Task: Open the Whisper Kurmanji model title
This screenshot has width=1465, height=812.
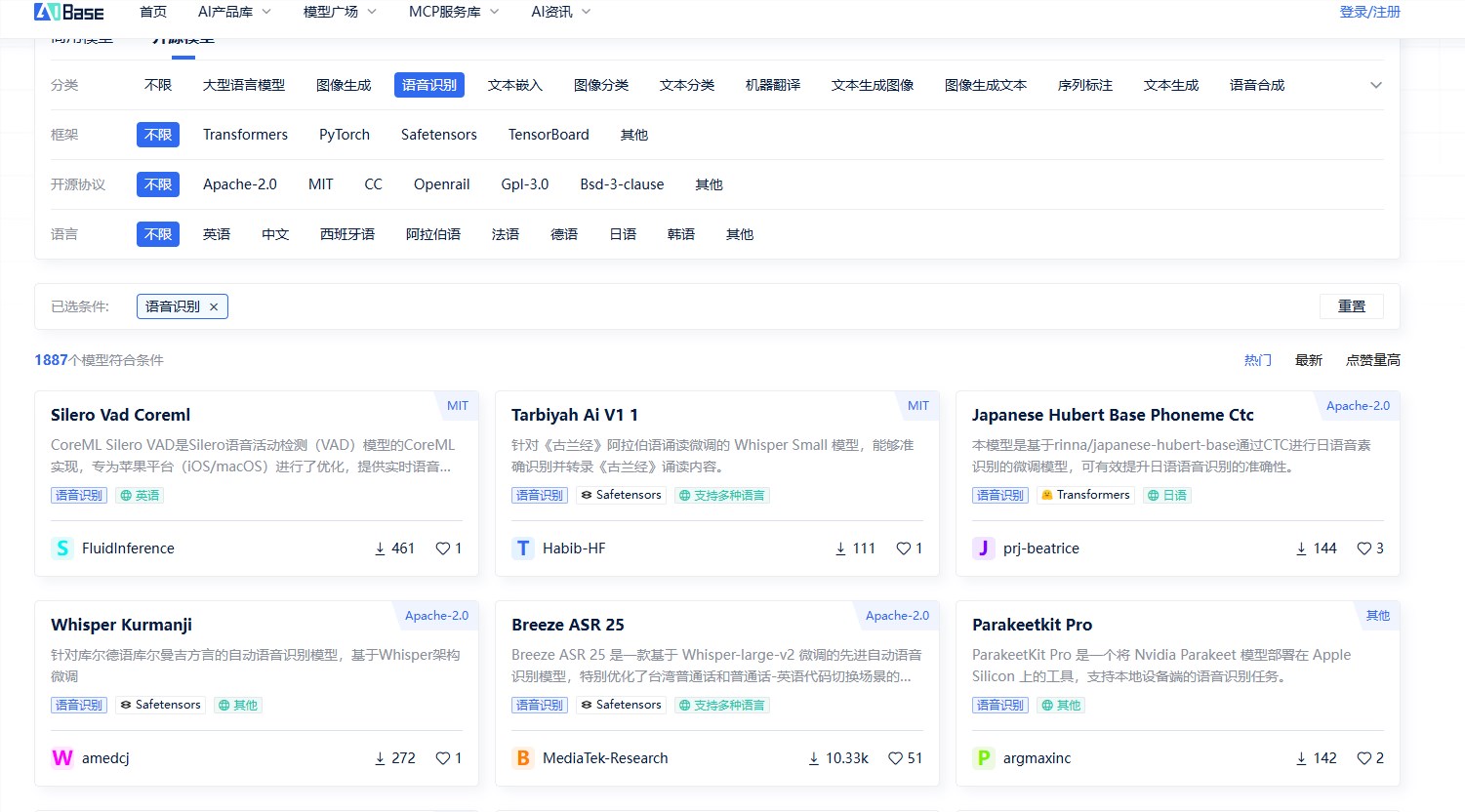Action: tap(121, 625)
